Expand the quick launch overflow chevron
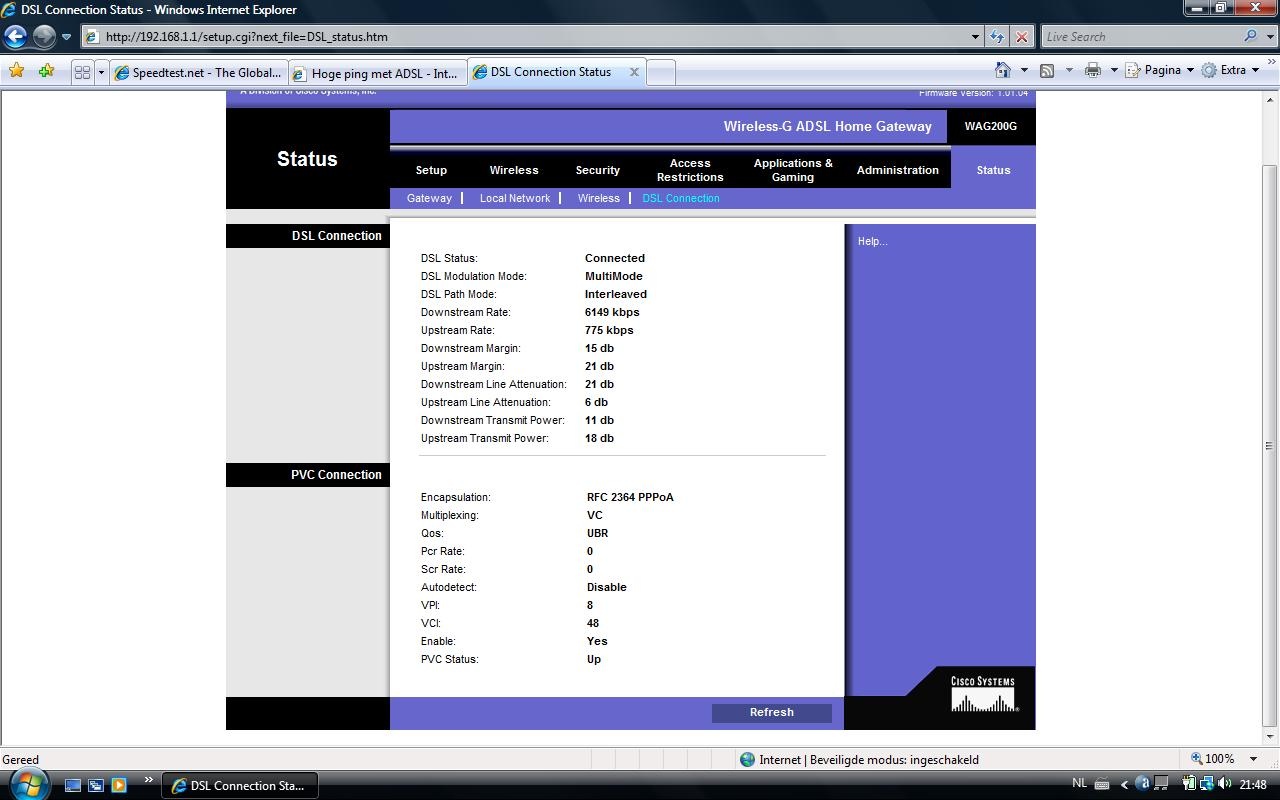The height and width of the screenshot is (800, 1280). 149,781
